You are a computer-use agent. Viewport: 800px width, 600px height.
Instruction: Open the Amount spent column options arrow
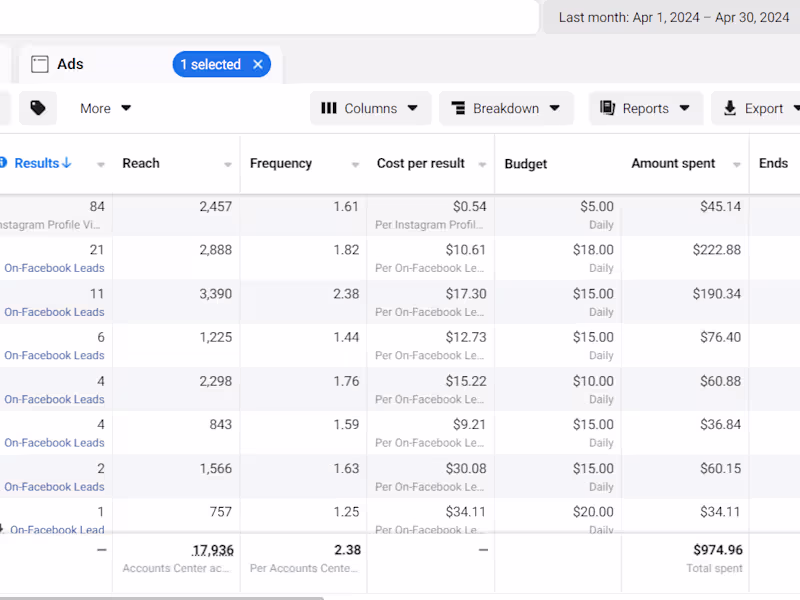[737, 165]
